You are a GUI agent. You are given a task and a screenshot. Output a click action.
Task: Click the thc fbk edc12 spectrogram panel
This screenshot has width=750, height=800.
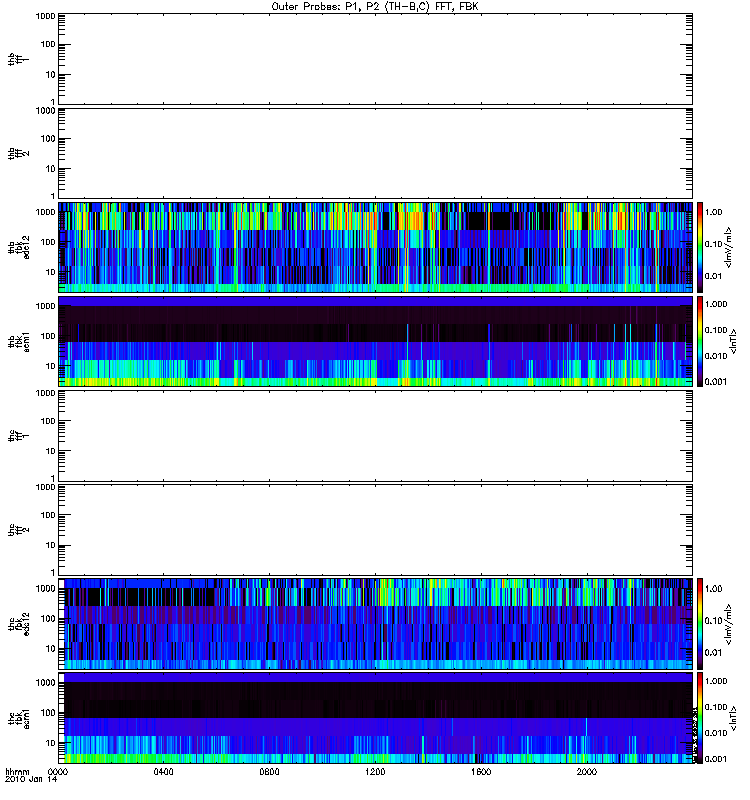(x=375, y=624)
